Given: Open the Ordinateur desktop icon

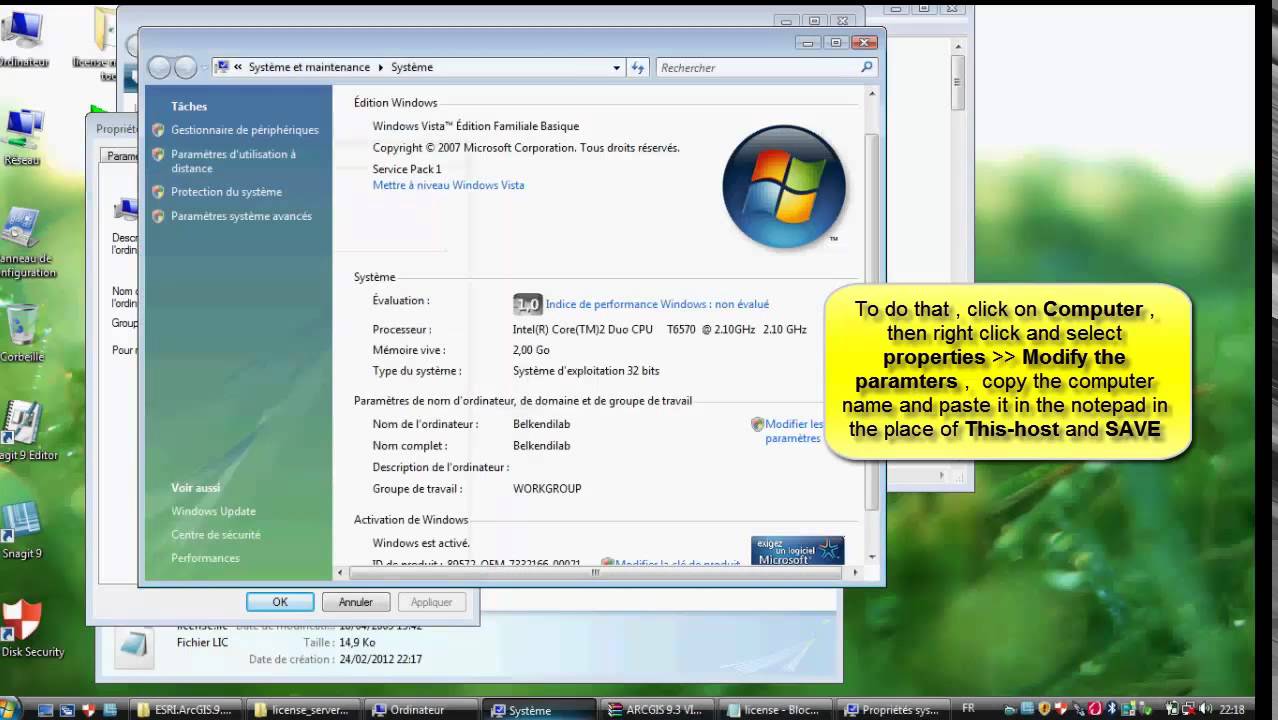Looking at the screenshot, I should [x=22, y=38].
